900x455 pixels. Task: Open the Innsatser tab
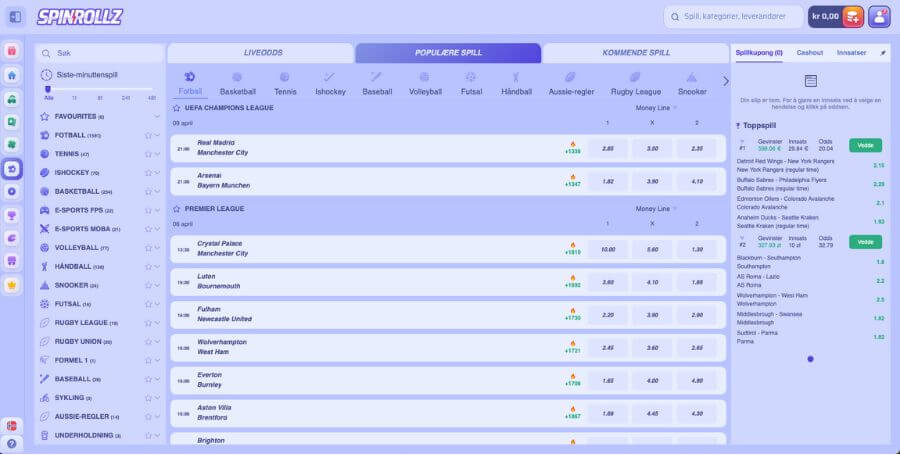tap(851, 53)
